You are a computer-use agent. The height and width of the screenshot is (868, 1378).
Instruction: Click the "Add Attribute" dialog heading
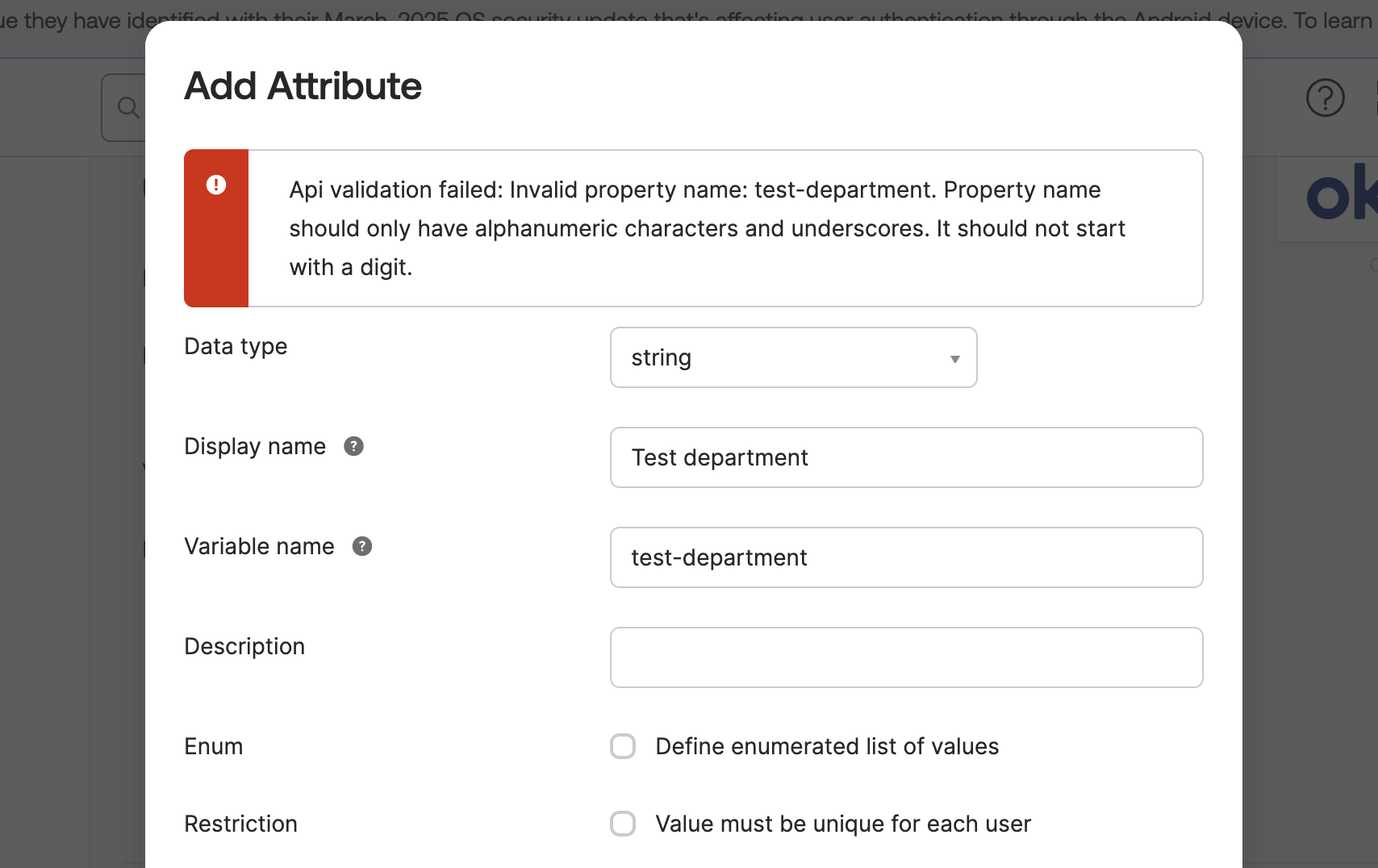coord(303,86)
